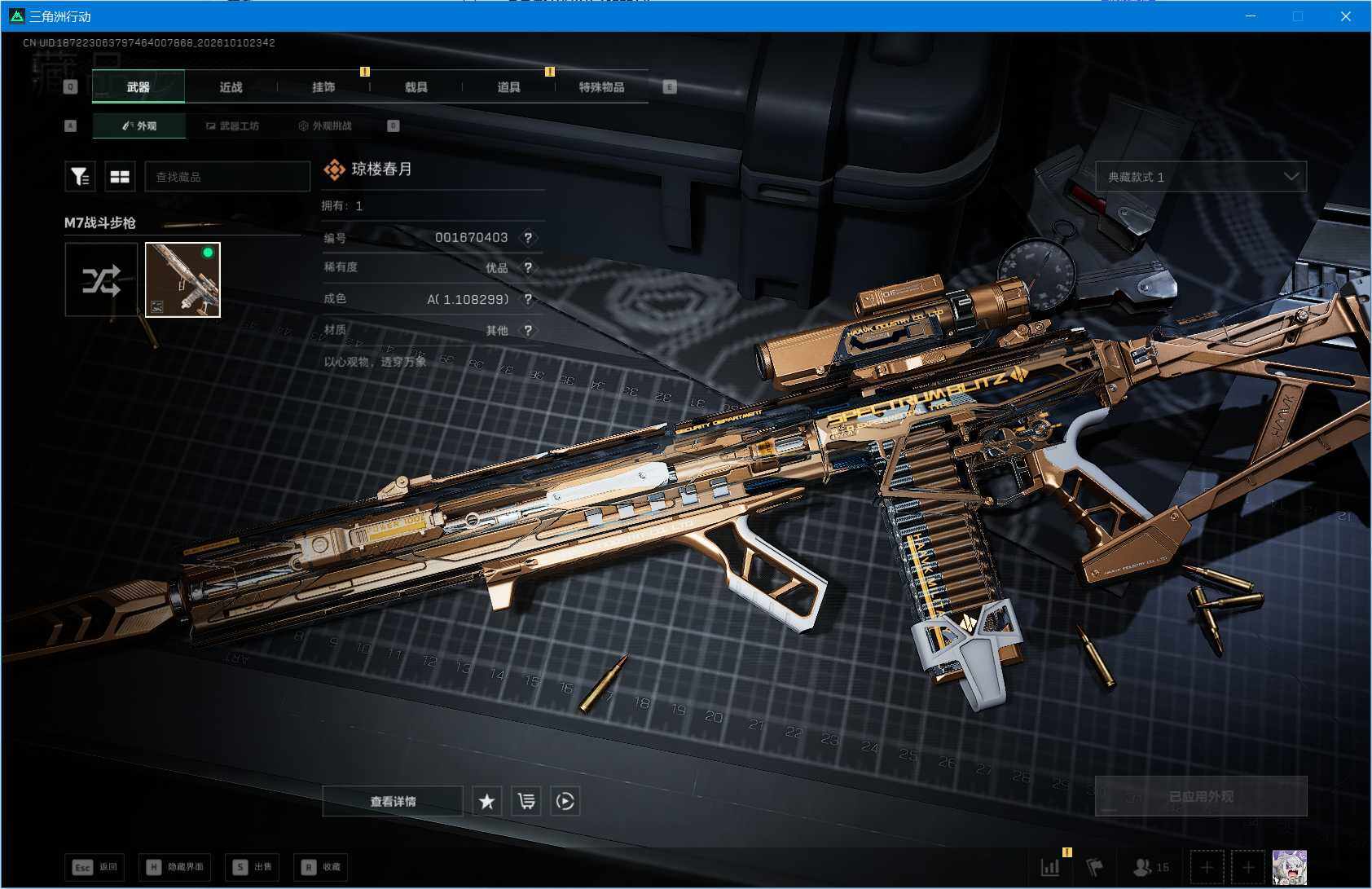1372x889 pixels.
Task: Click the A key previous sub-tab hint
Action: click(x=71, y=125)
